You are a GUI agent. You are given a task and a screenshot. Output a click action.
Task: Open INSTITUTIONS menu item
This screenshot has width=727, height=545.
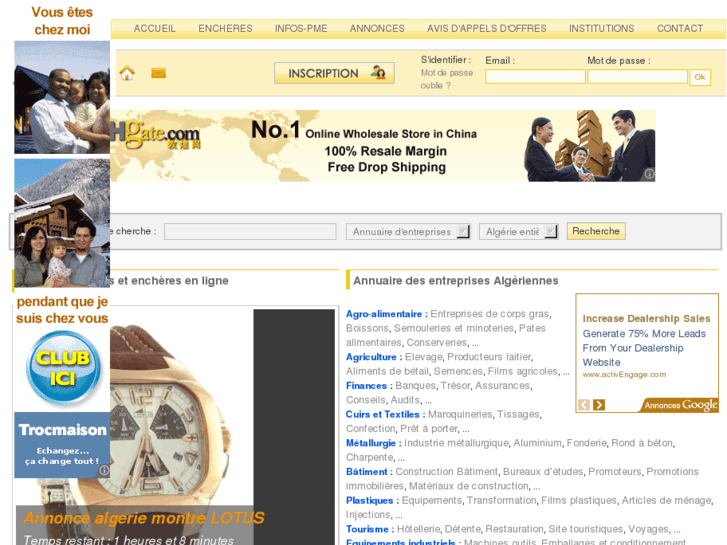coord(601,28)
